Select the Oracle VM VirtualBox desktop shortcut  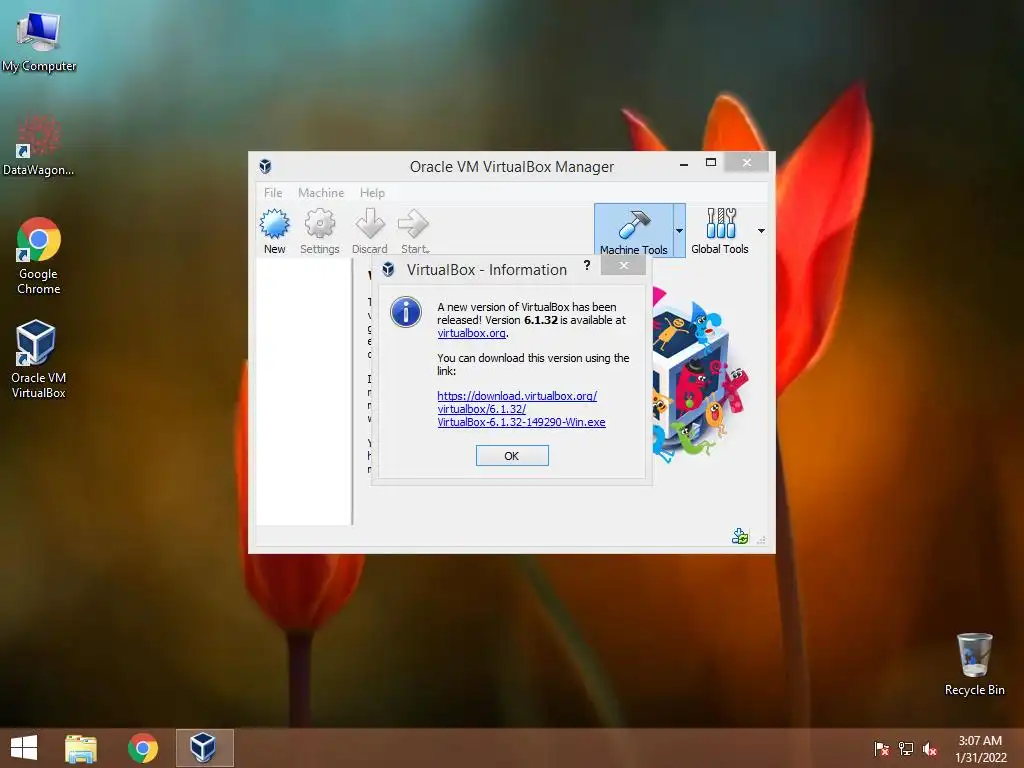tap(39, 359)
